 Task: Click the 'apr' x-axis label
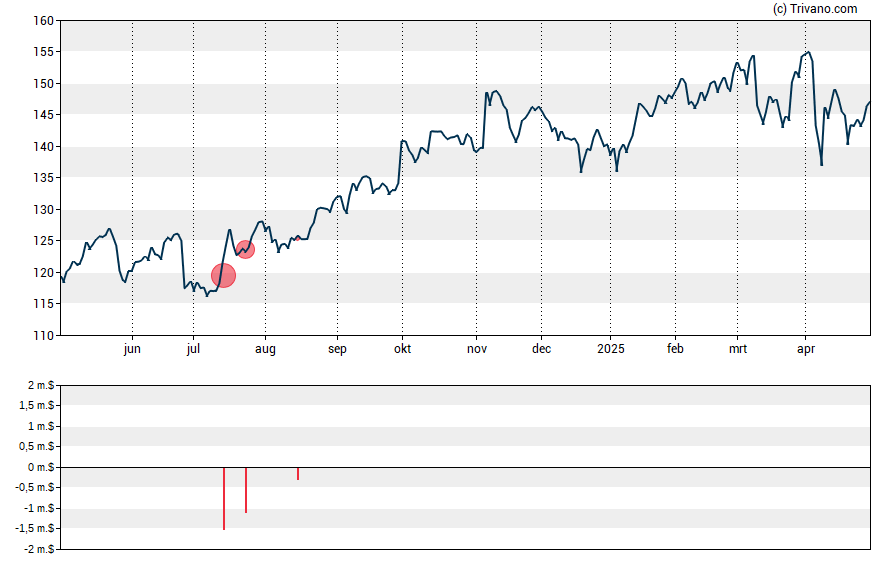point(806,349)
